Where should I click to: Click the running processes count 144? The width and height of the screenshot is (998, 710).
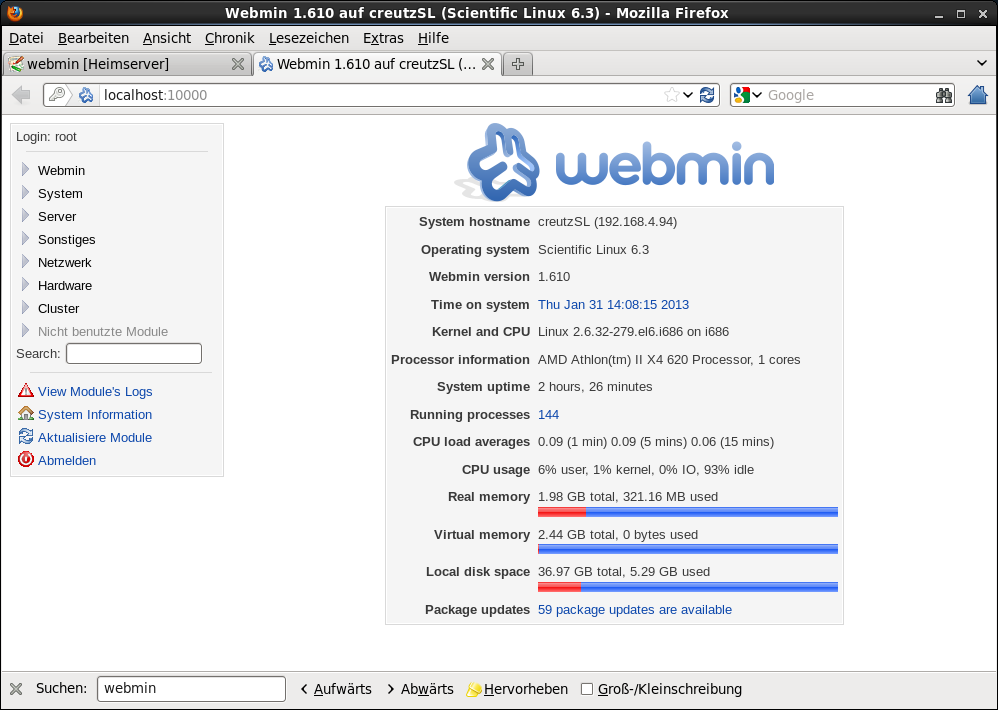point(548,414)
